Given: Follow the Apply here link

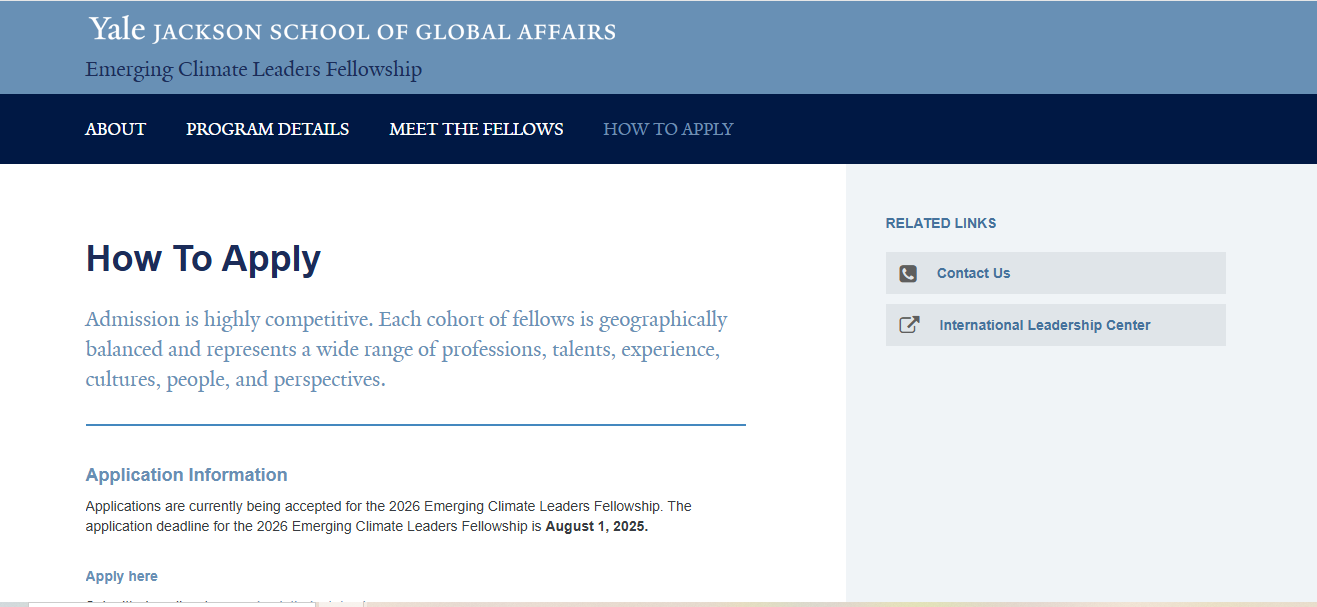Looking at the screenshot, I should click(121, 576).
